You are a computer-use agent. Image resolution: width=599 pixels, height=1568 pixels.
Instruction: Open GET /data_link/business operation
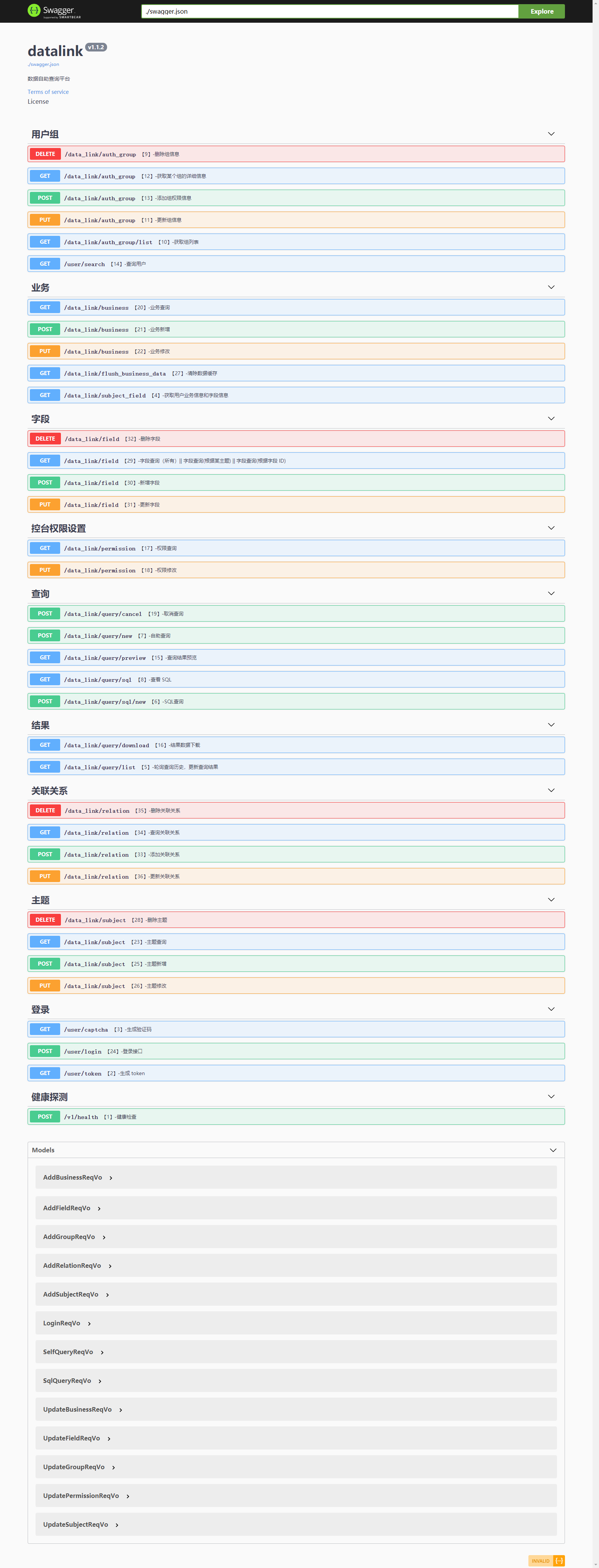pos(296,307)
